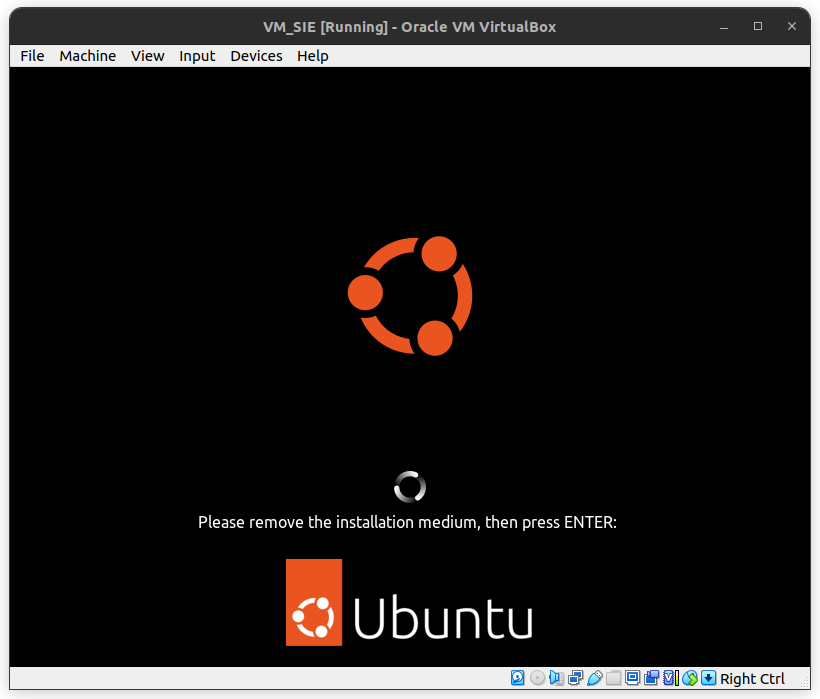Click the USB devices status icon
Viewport: 820px width, 699px height.
click(595, 678)
